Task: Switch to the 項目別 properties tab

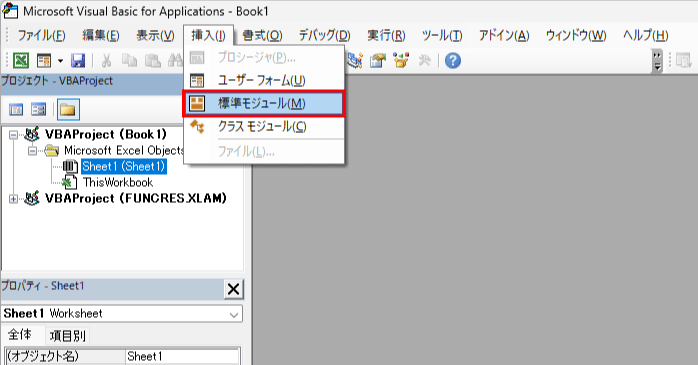Action: pos(68,336)
